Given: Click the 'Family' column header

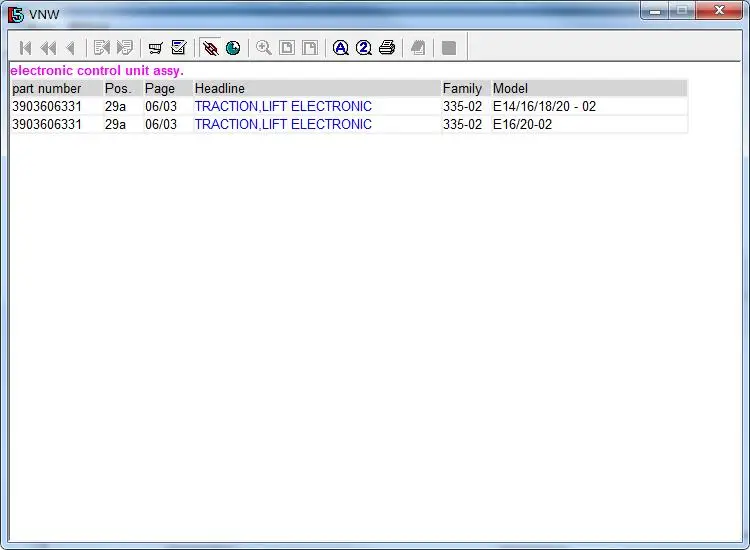Looking at the screenshot, I should tap(466, 88).
